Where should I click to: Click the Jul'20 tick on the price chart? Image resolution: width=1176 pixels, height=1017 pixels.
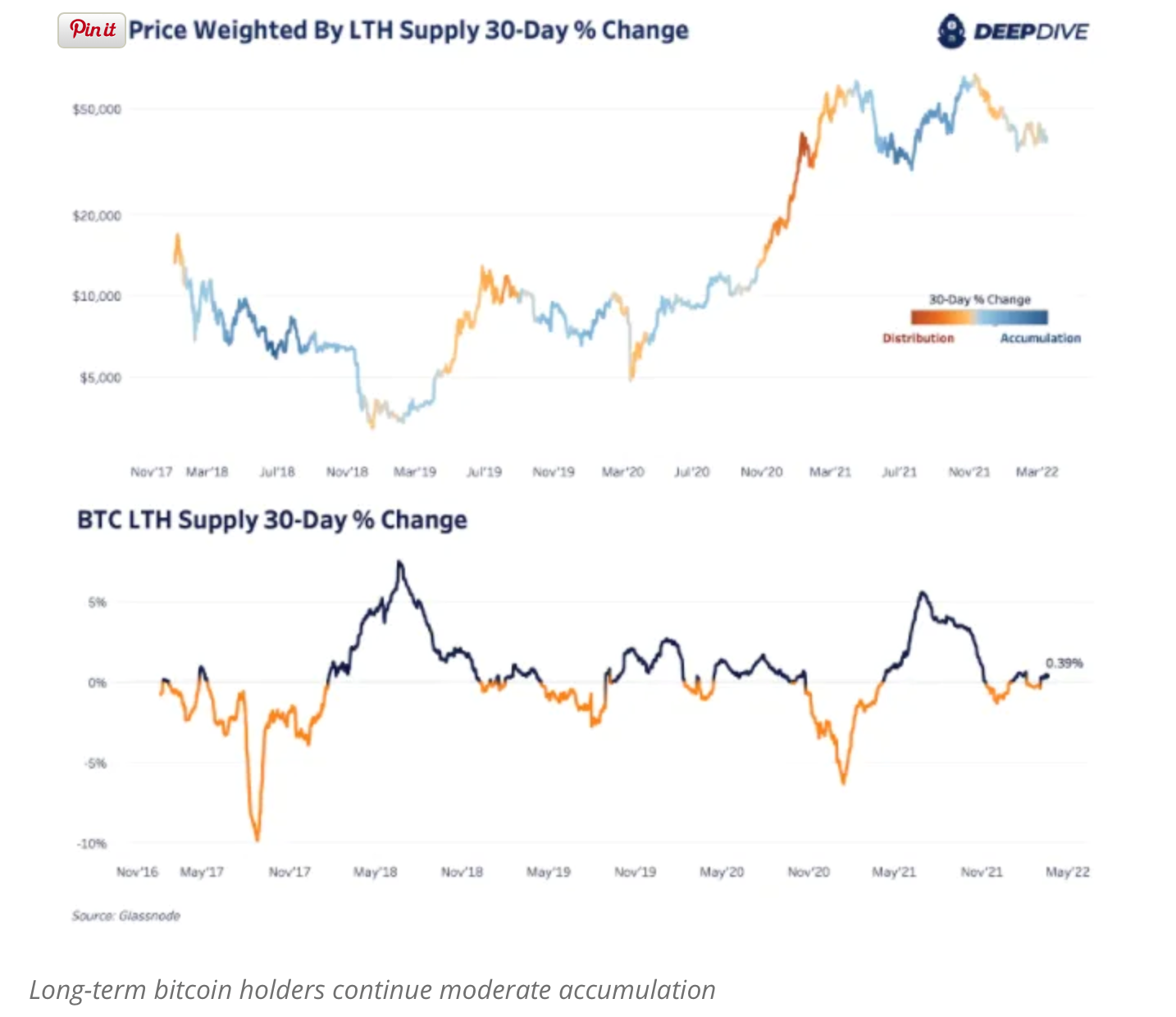click(691, 472)
